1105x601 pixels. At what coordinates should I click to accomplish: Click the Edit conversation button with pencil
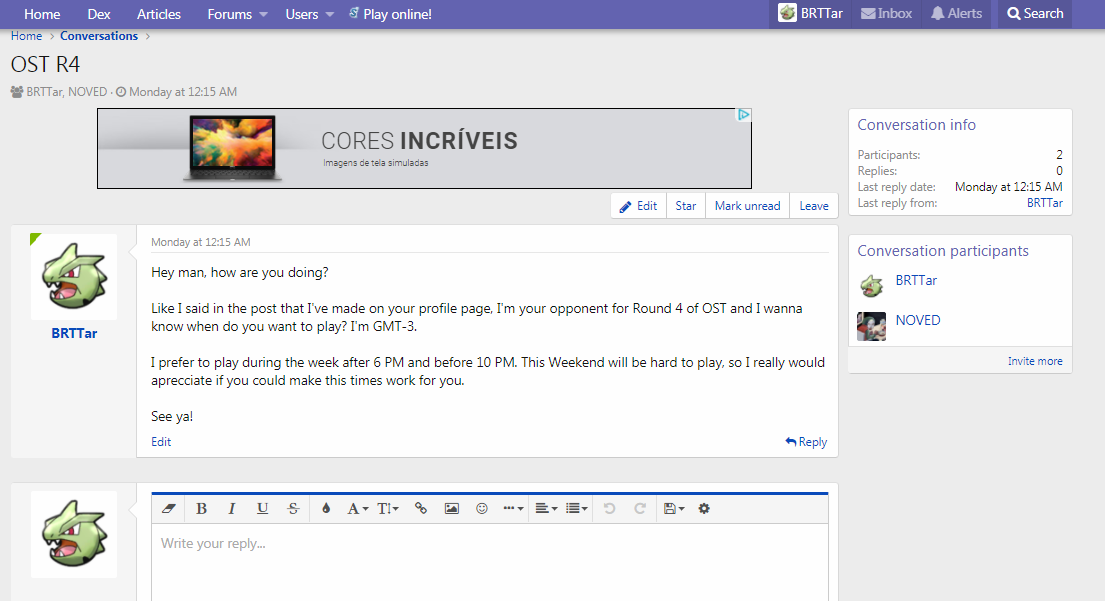pos(638,206)
